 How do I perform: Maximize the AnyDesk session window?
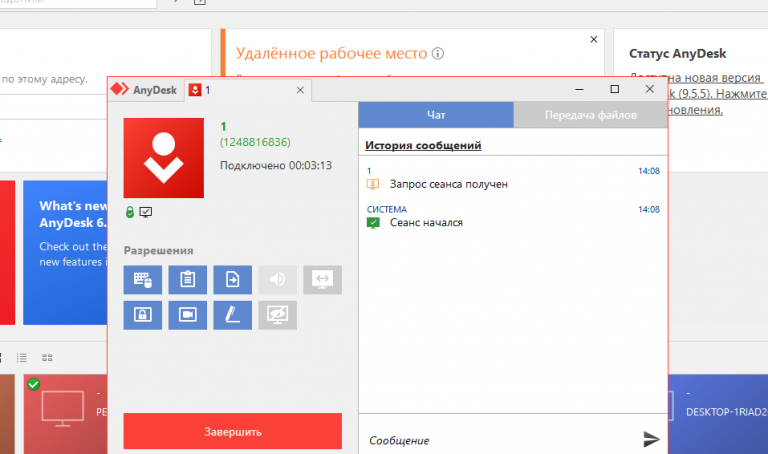pyautogui.click(x=615, y=89)
